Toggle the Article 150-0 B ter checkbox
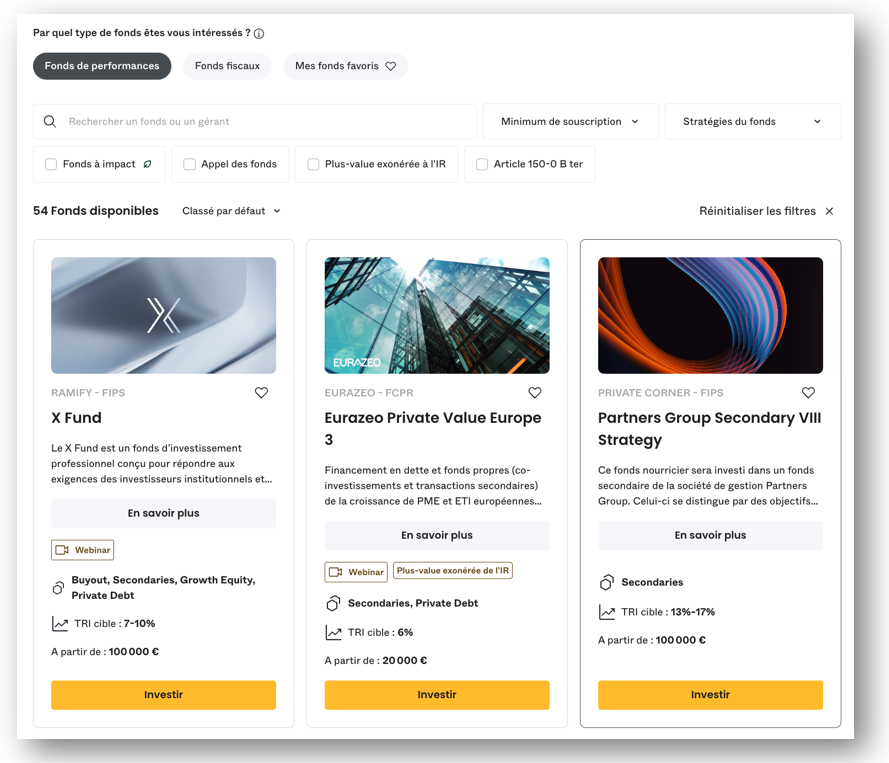This screenshot has width=889, height=763. click(482, 164)
